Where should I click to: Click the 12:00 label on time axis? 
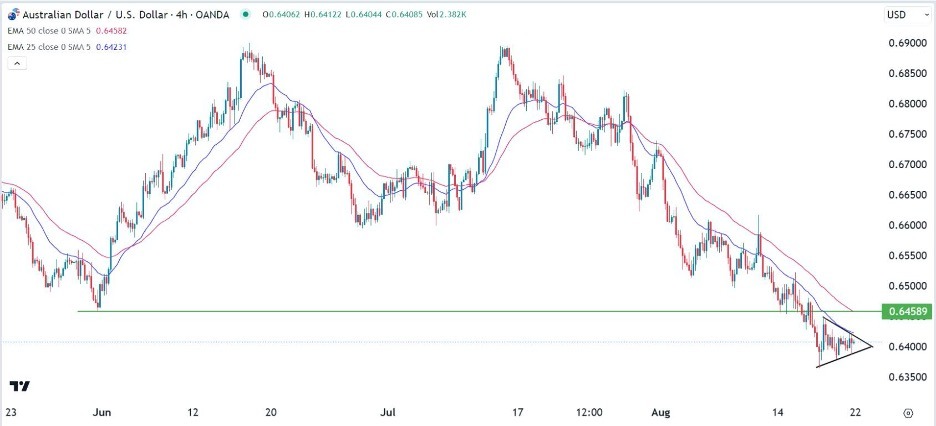pyautogui.click(x=588, y=412)
